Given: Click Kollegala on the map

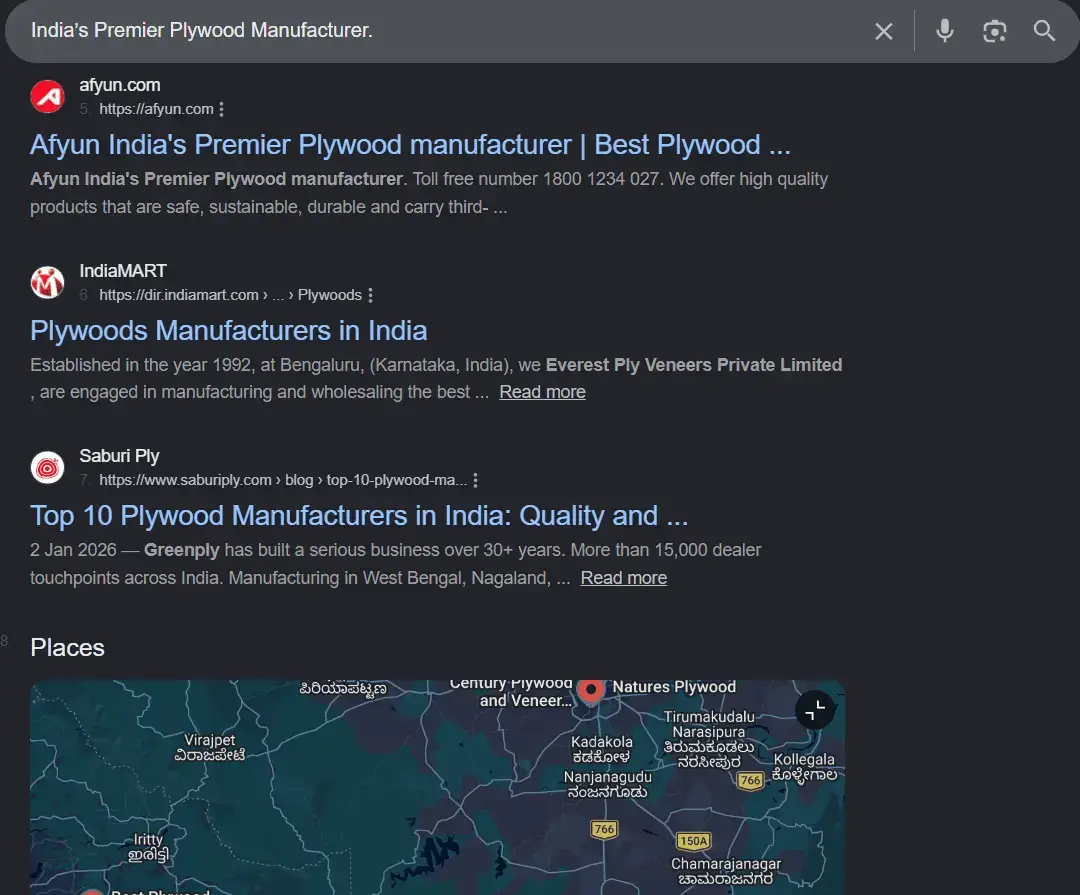Looking at the screenshot, I should pos(804,767).
